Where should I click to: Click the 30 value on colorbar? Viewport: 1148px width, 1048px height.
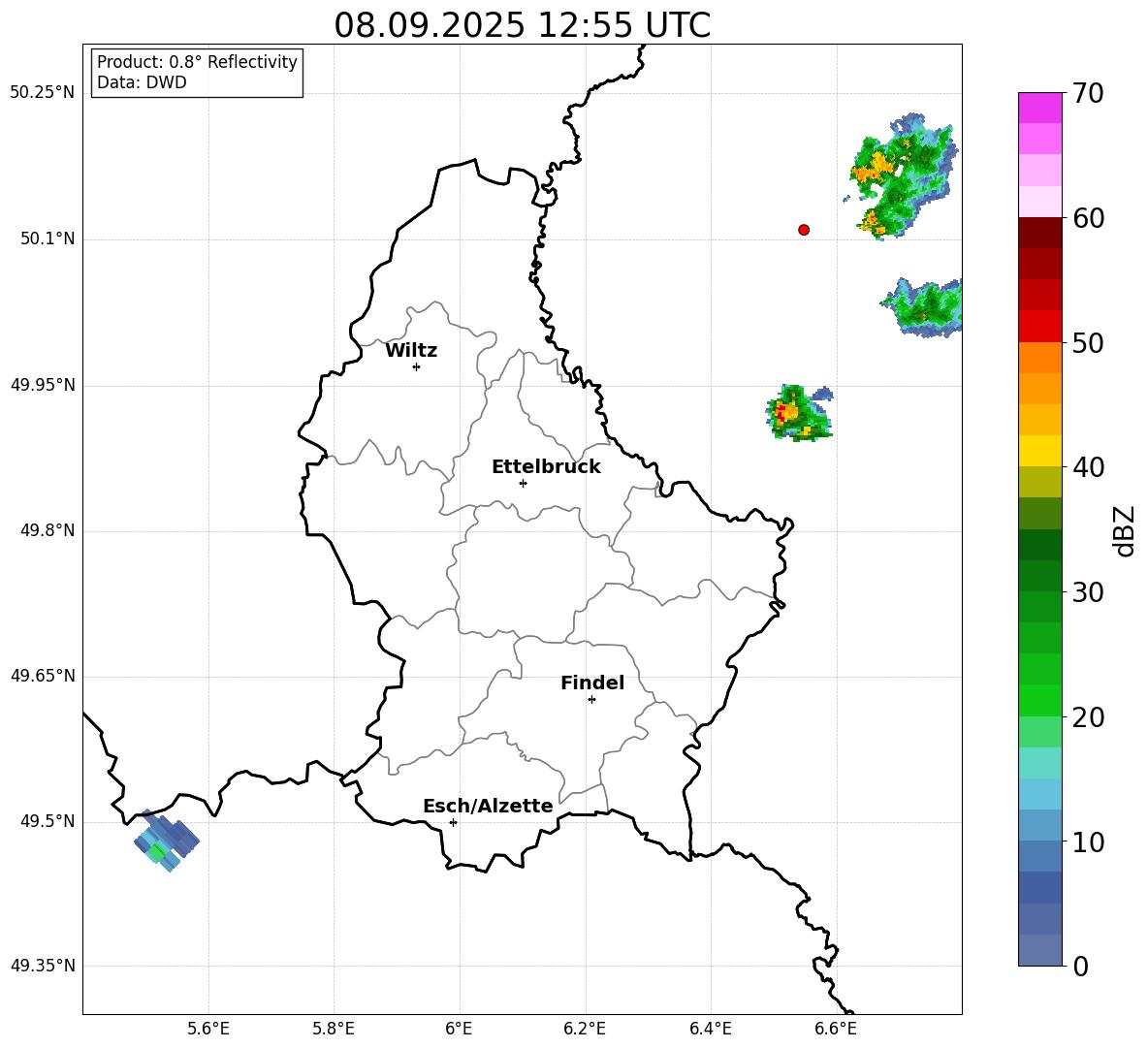1088,592
